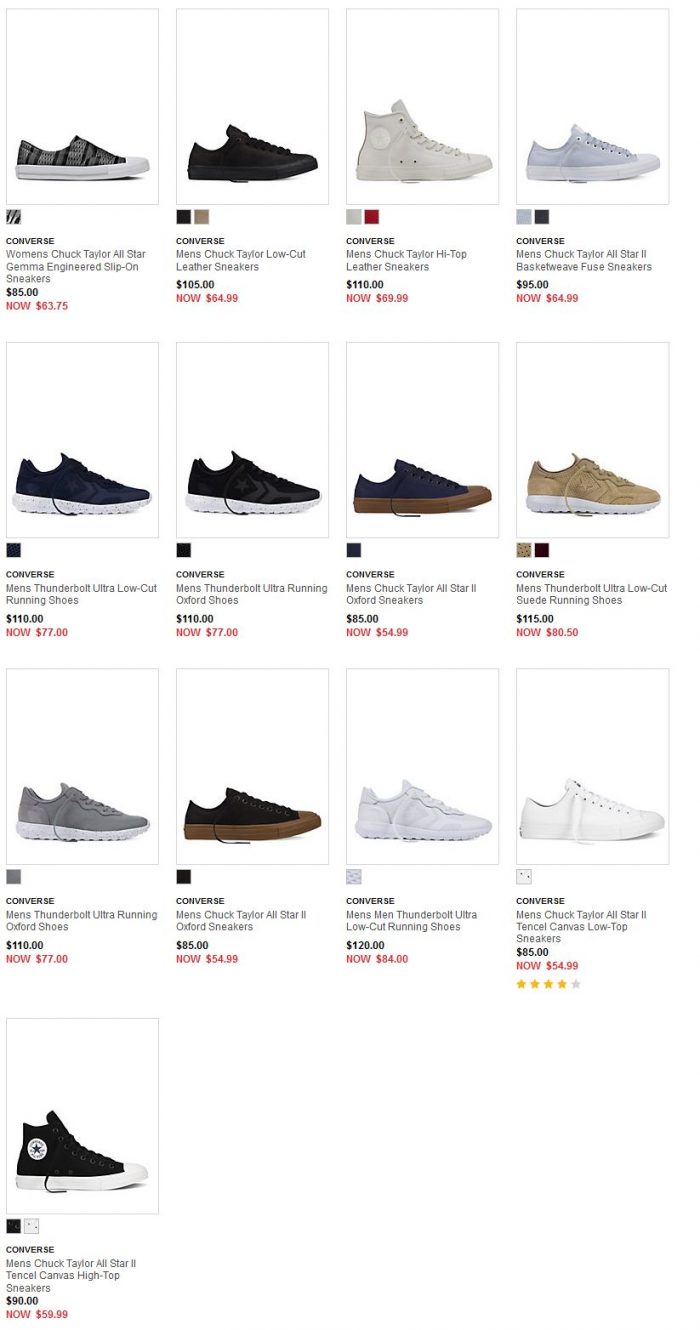Click the NOW $63.75 sale price

(x=37, y=306)
